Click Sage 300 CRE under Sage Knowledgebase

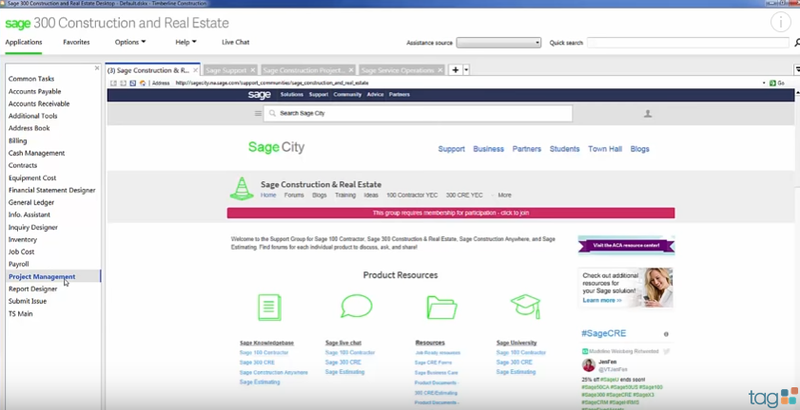[257, 363]
